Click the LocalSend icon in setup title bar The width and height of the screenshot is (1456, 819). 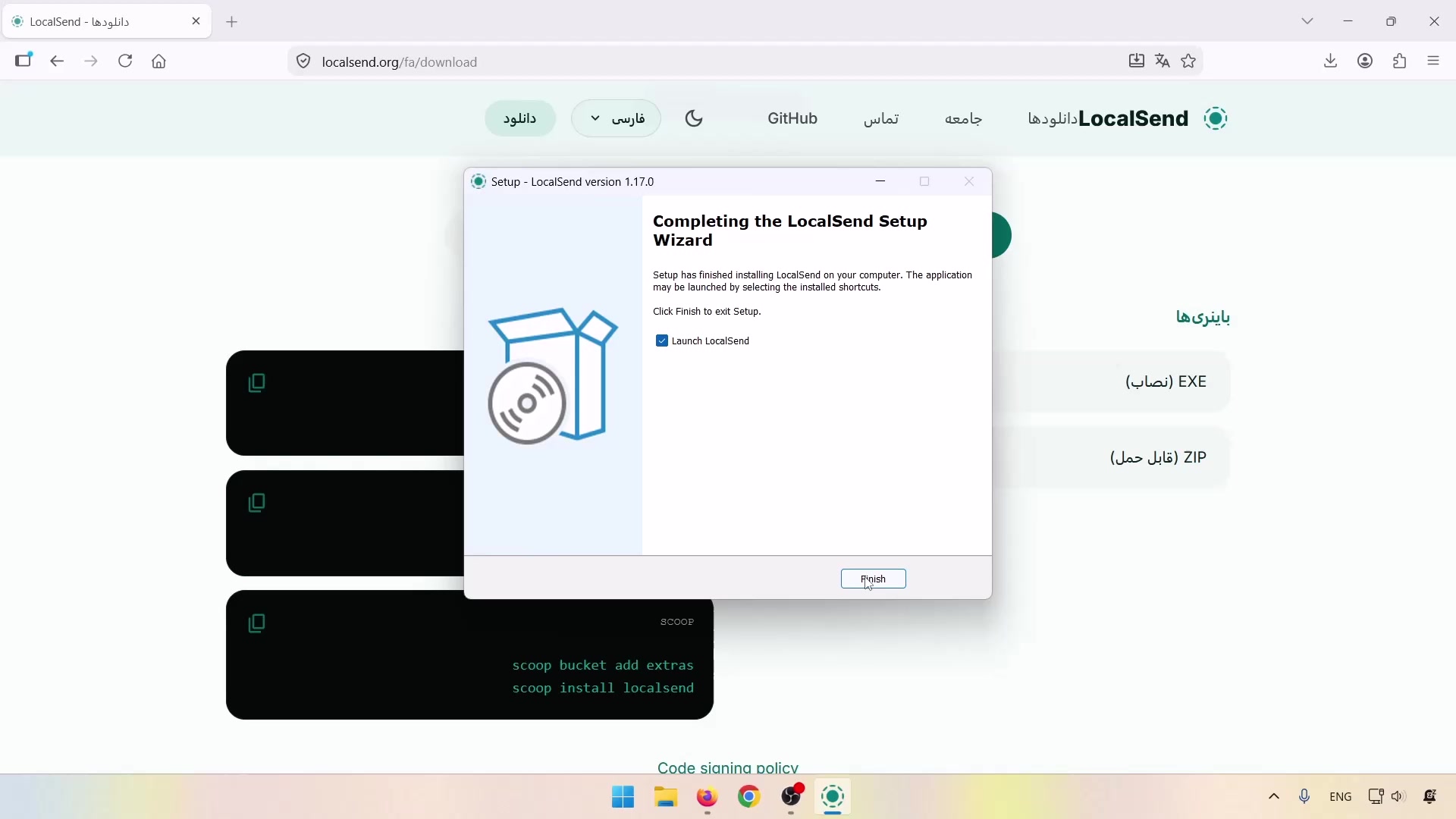point(479,182)
